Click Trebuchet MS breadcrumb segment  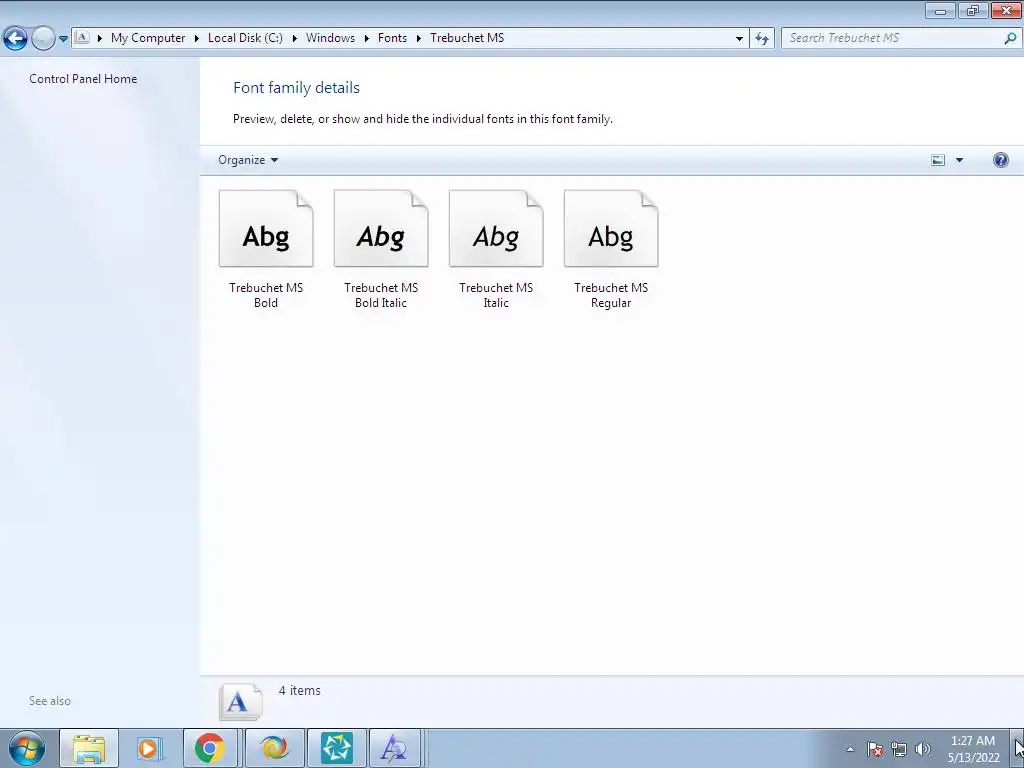467,38
